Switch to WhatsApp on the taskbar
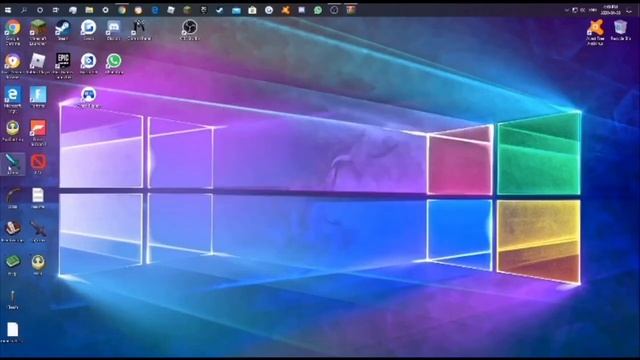Screen dimensions: 640x360 (318, 10)
